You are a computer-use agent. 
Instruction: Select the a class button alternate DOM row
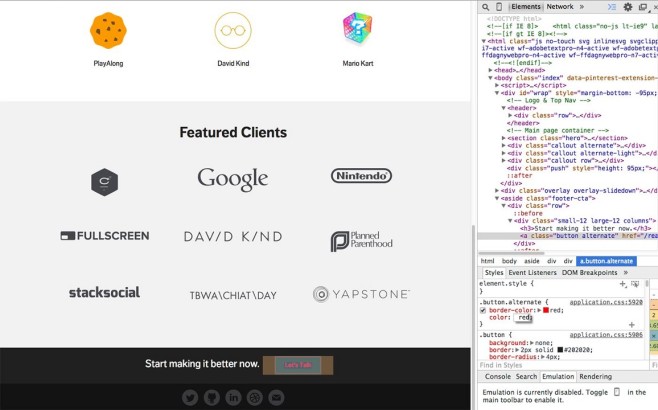(567, 236)
